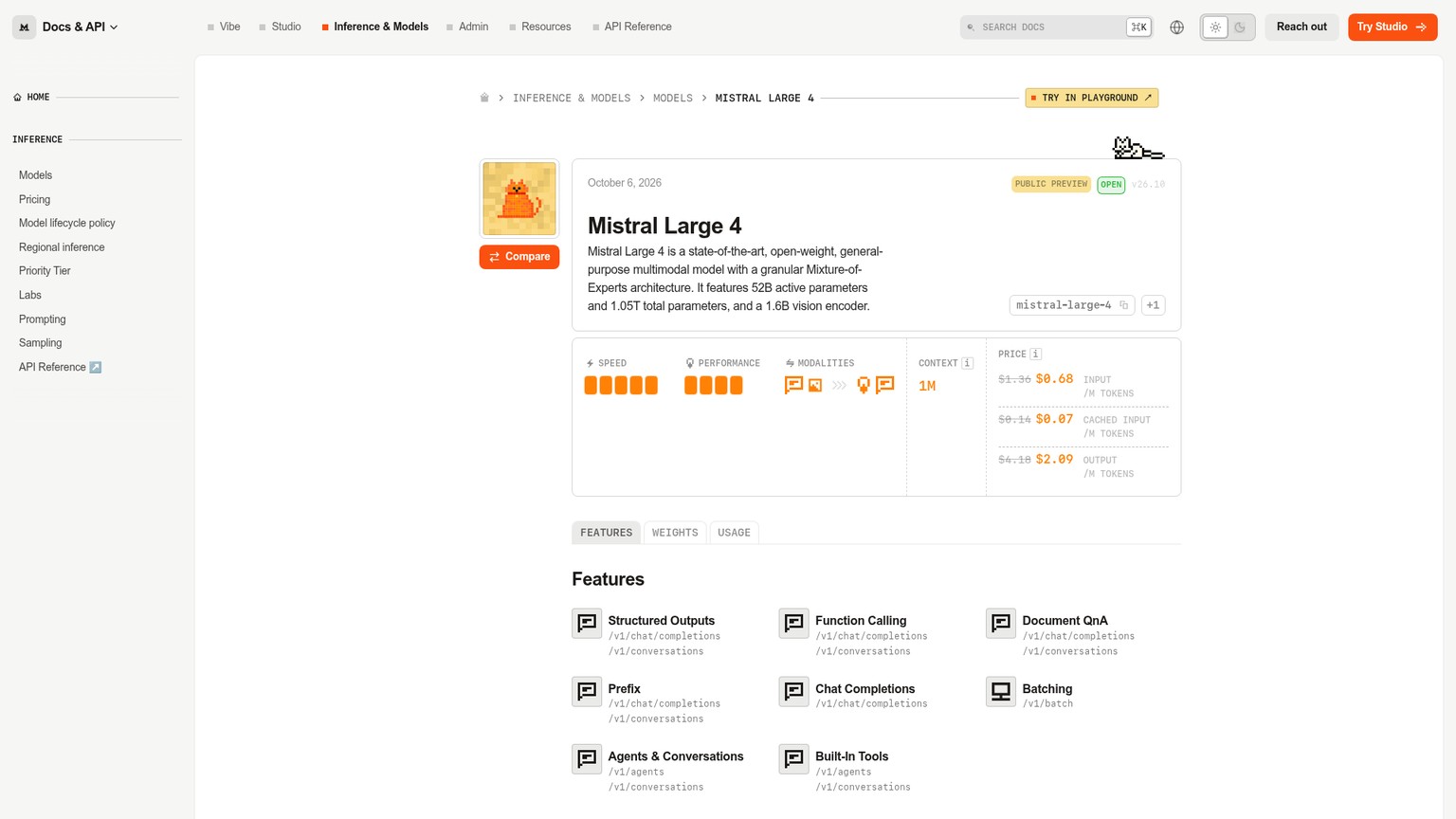Switch to the Weights tab
The width and height of the screenshot is (1456, 819).
pyautogui.click(x=675, y=533)
